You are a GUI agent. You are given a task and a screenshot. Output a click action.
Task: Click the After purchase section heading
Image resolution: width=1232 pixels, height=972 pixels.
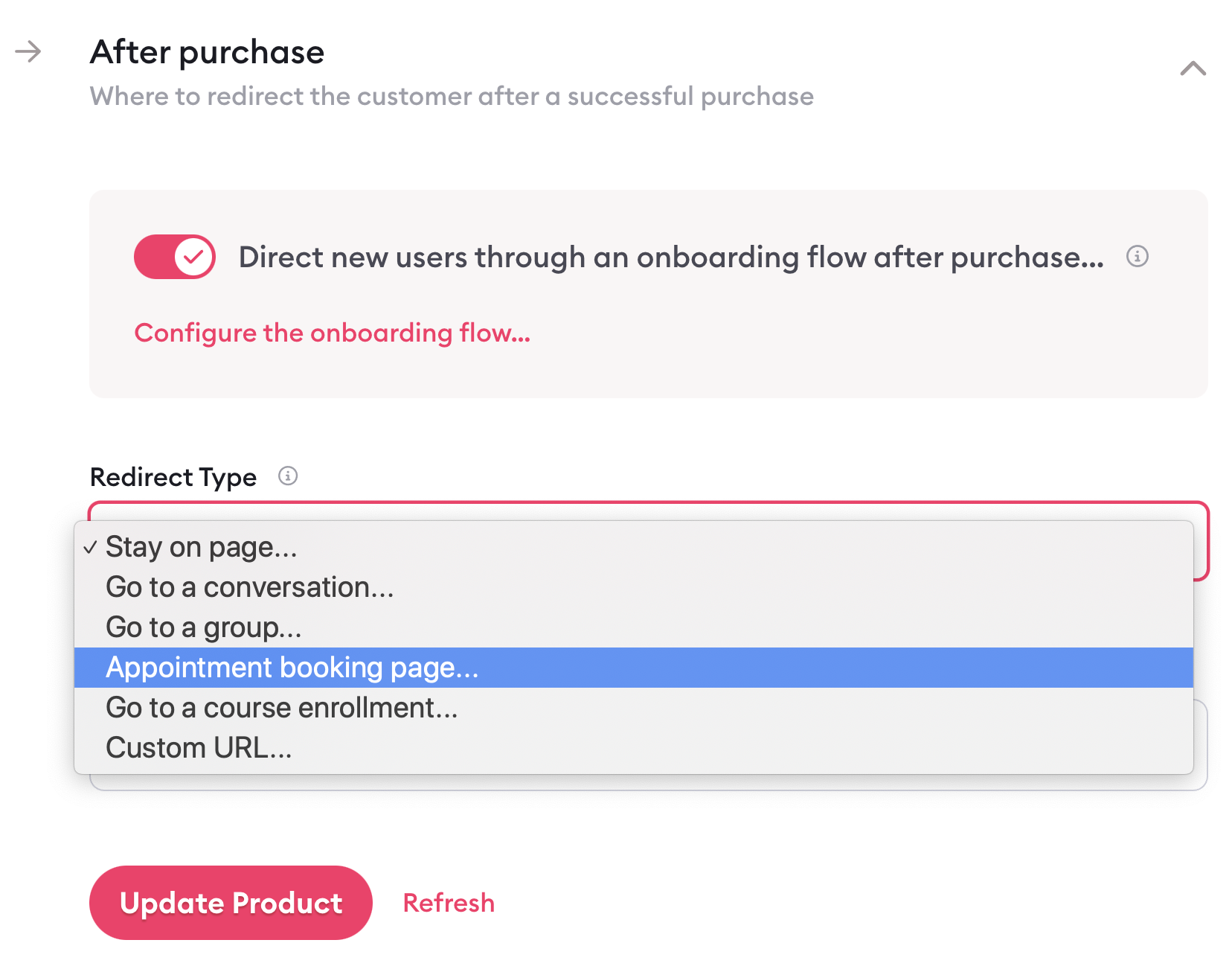(207, 52)
